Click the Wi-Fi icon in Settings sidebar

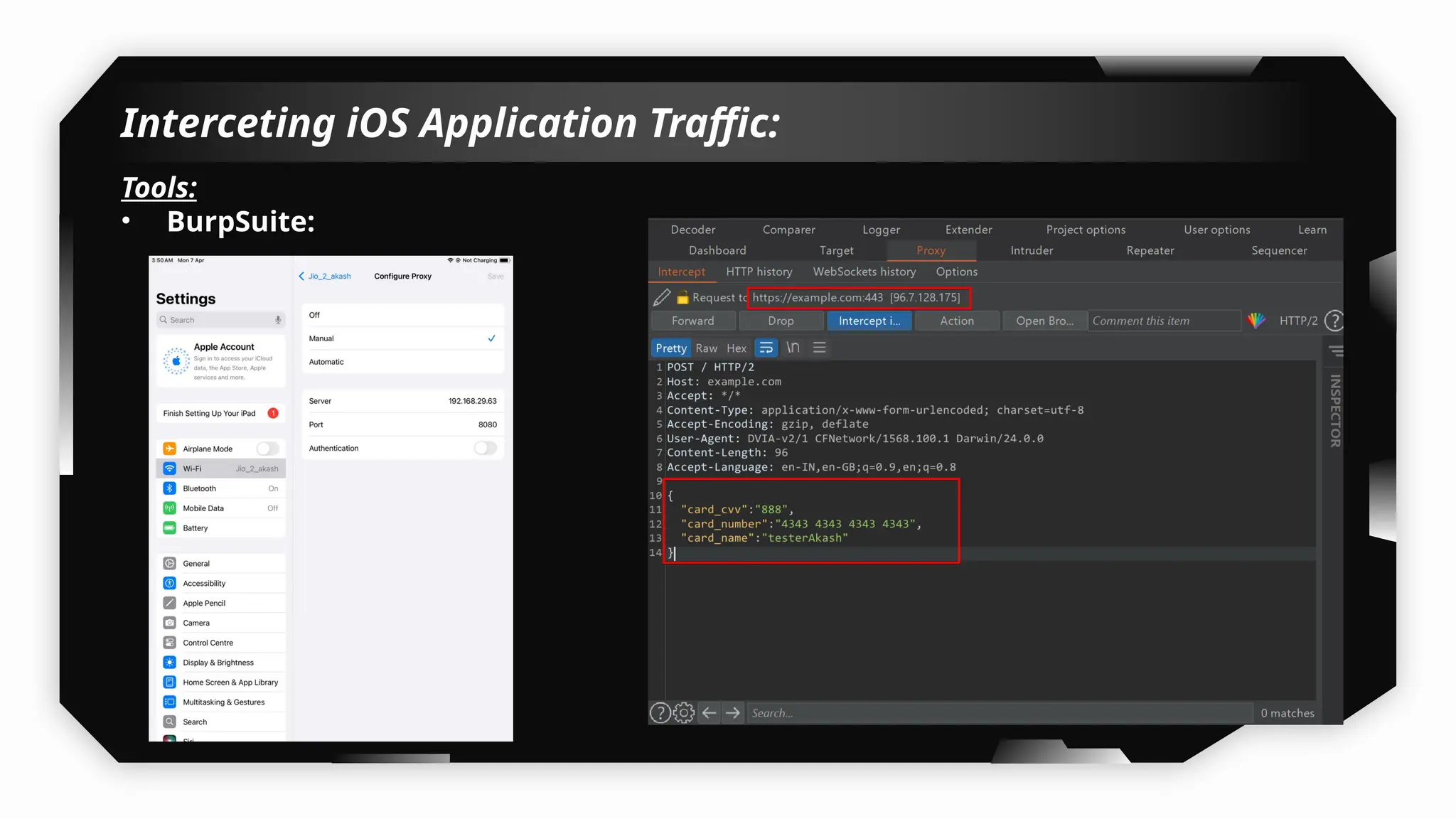point(169,469)
